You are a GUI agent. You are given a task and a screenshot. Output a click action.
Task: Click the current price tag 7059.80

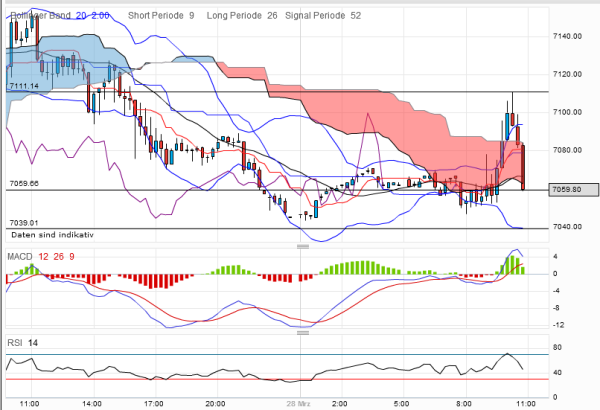tap(574, 189)
